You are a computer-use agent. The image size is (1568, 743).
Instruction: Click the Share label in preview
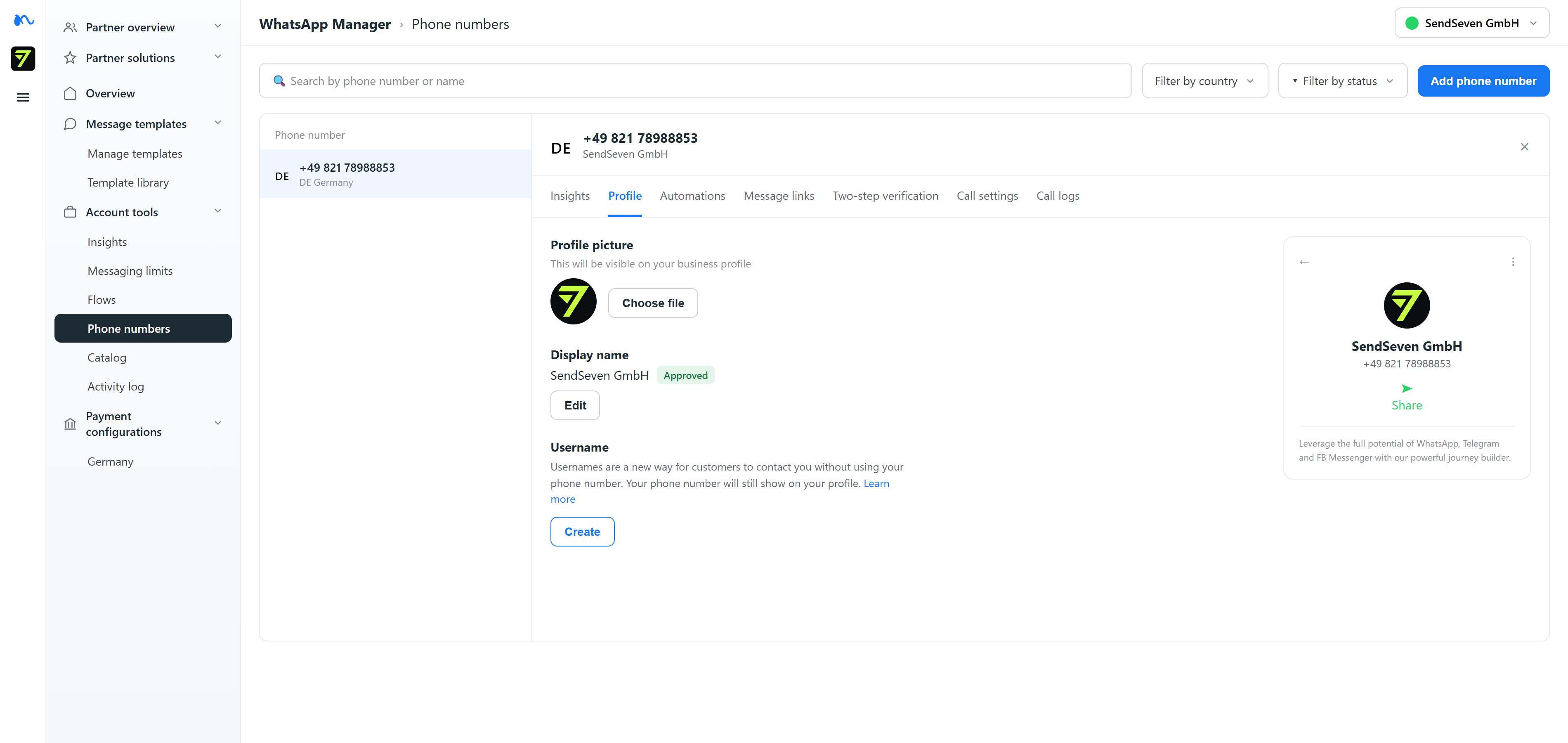[x=1406, y=405]
